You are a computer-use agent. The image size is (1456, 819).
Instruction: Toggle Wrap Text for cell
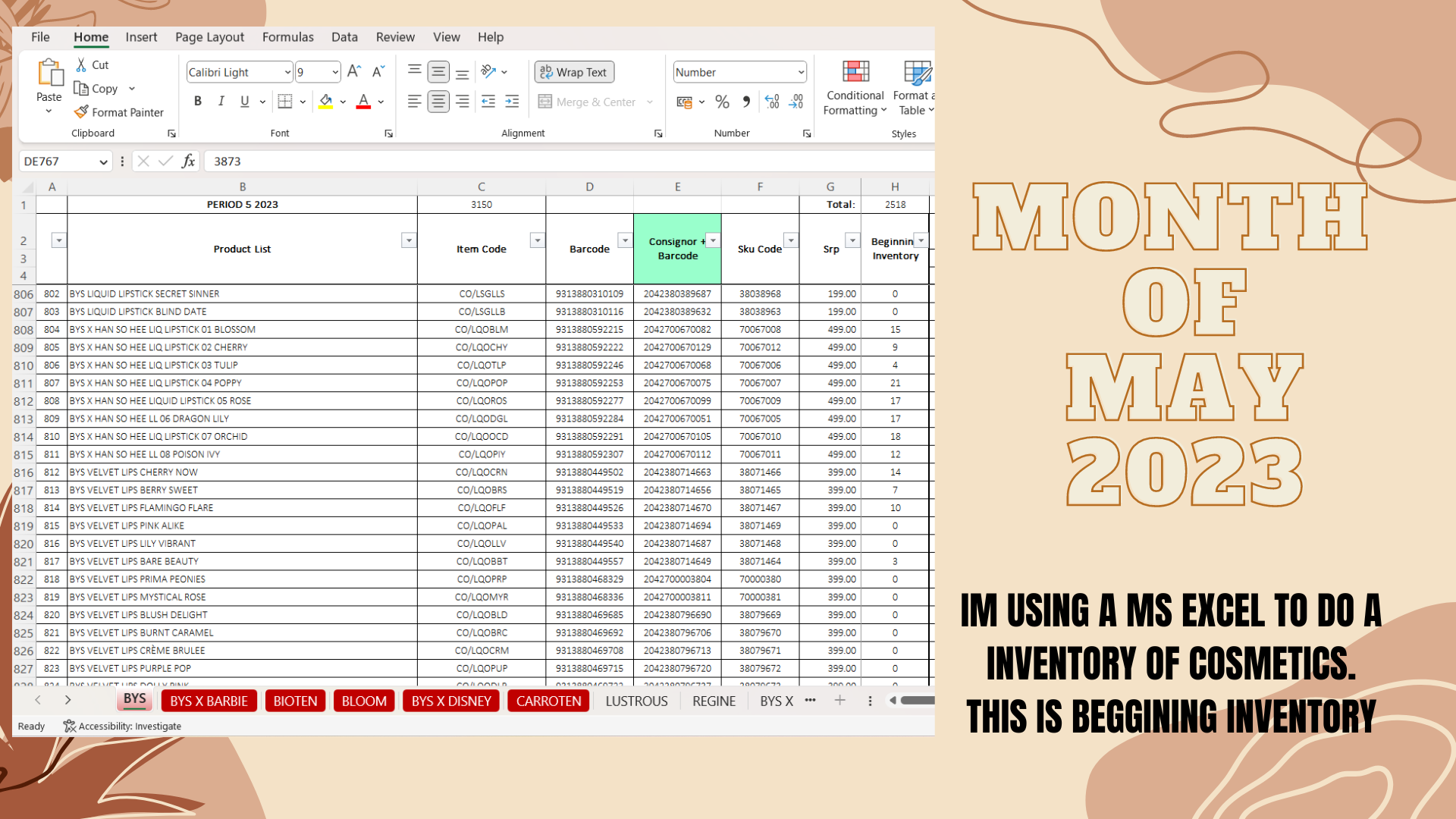(x=574, y=72)
